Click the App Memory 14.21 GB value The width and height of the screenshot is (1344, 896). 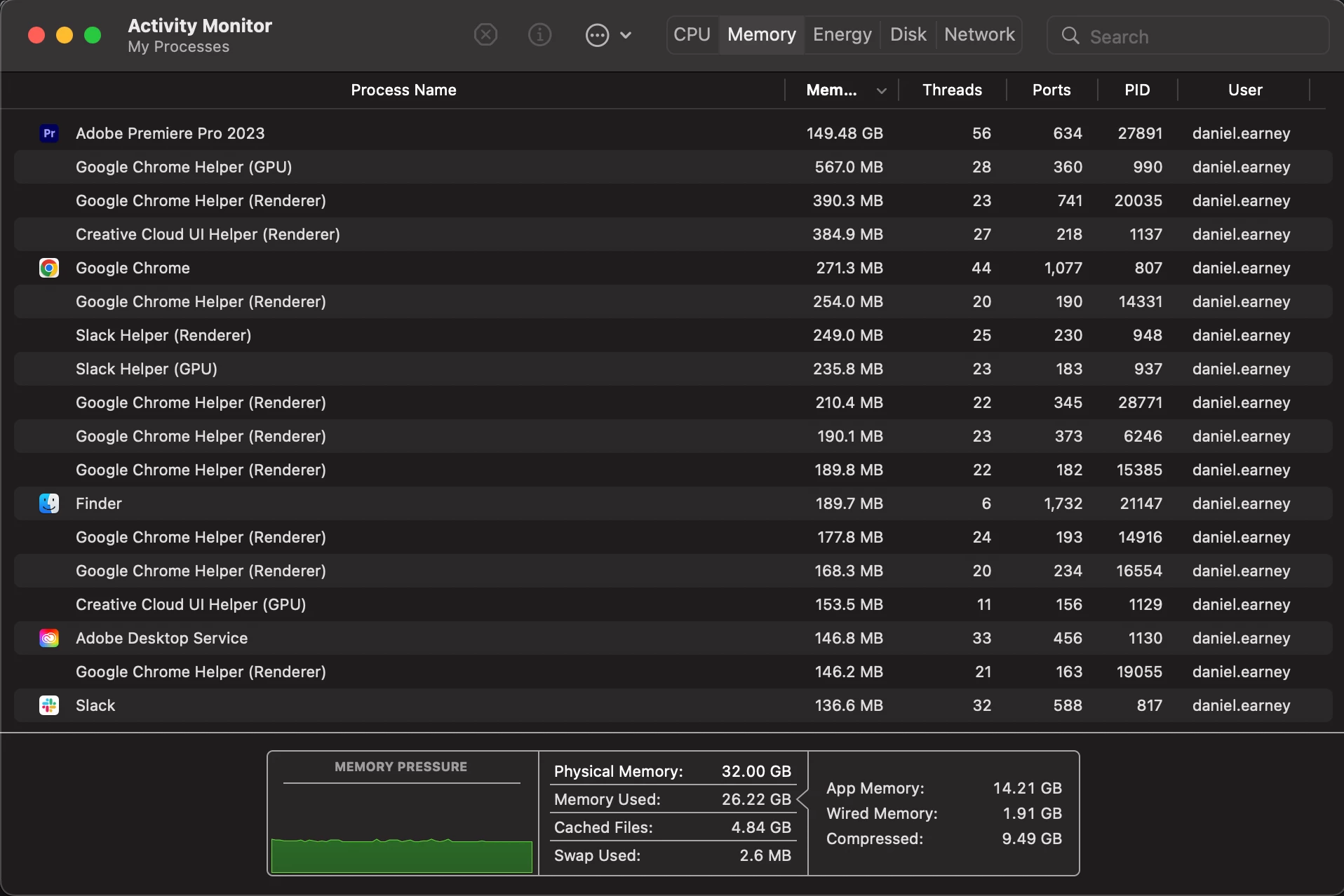1027,788
